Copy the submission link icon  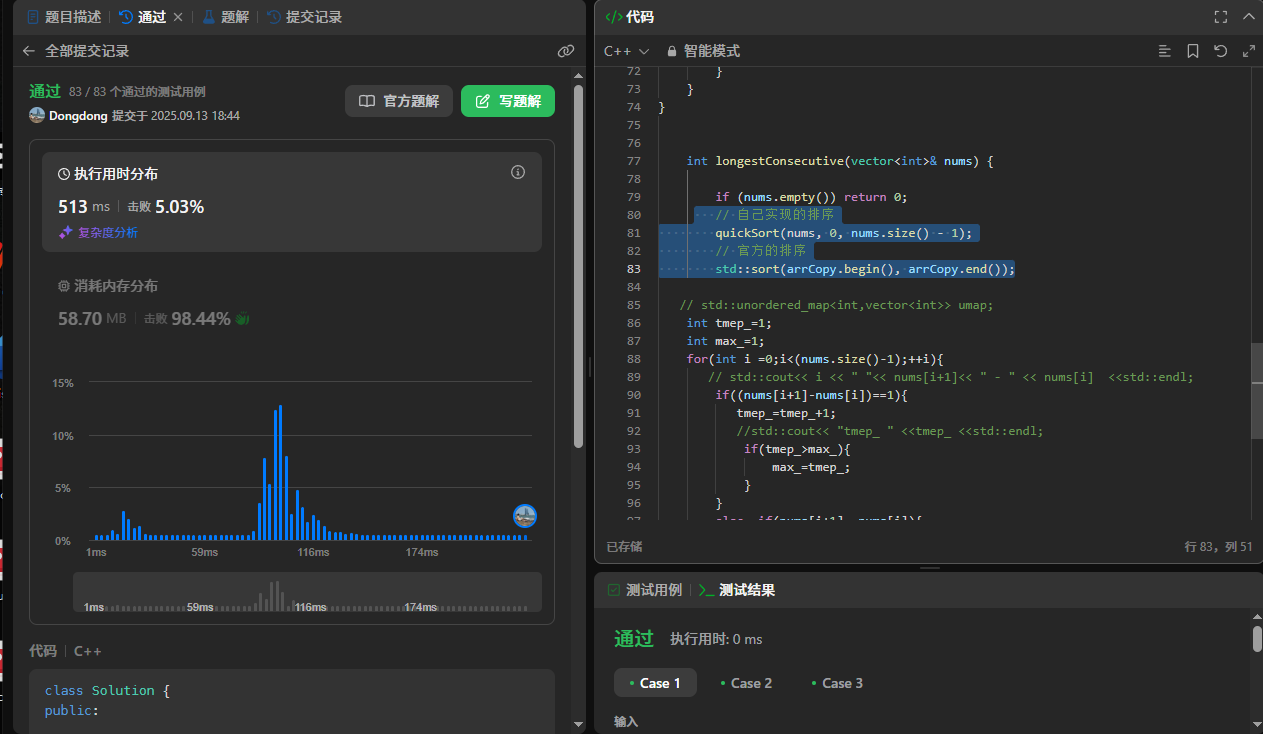tap(566, 51)
